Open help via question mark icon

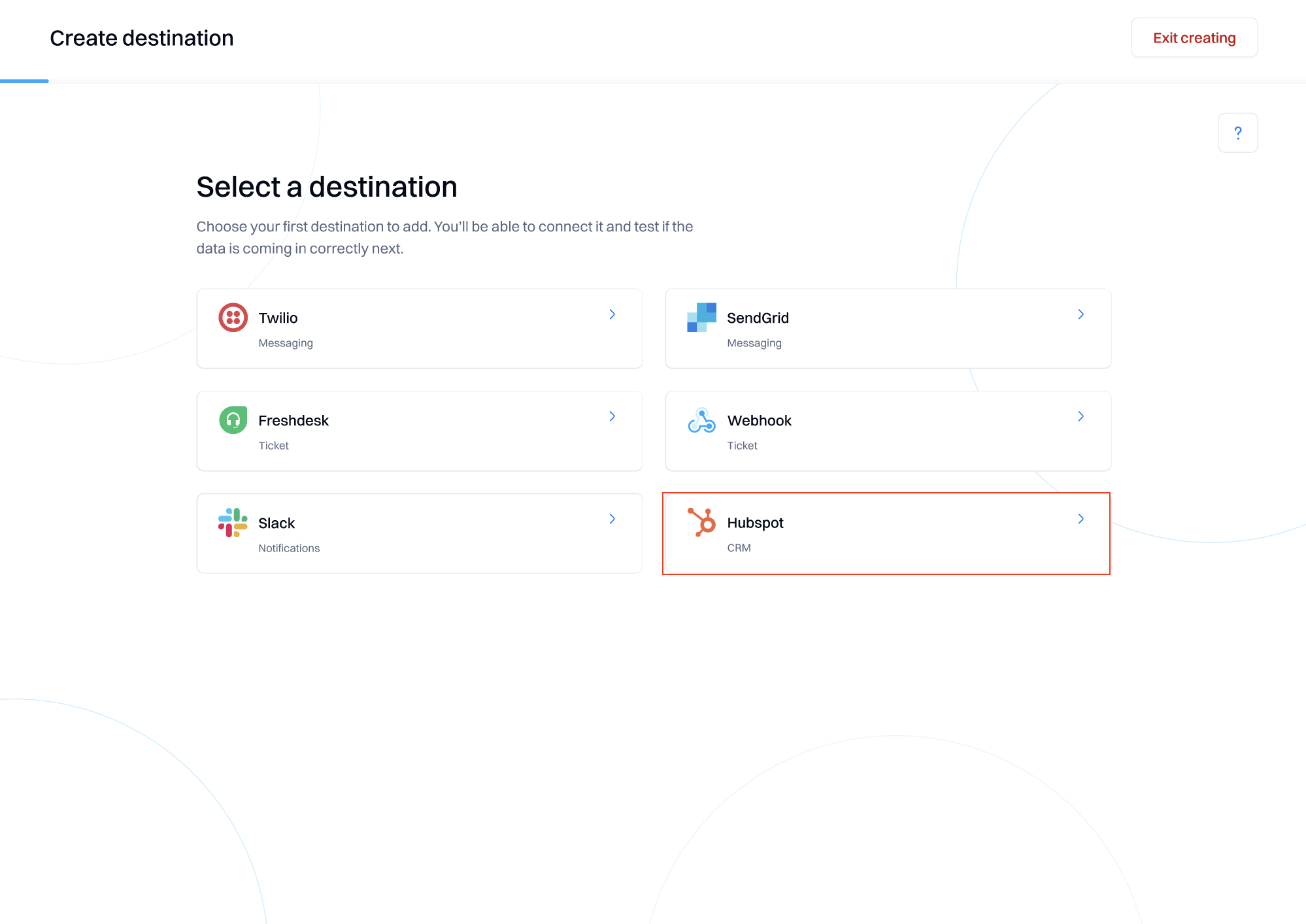click(1237, 133)
